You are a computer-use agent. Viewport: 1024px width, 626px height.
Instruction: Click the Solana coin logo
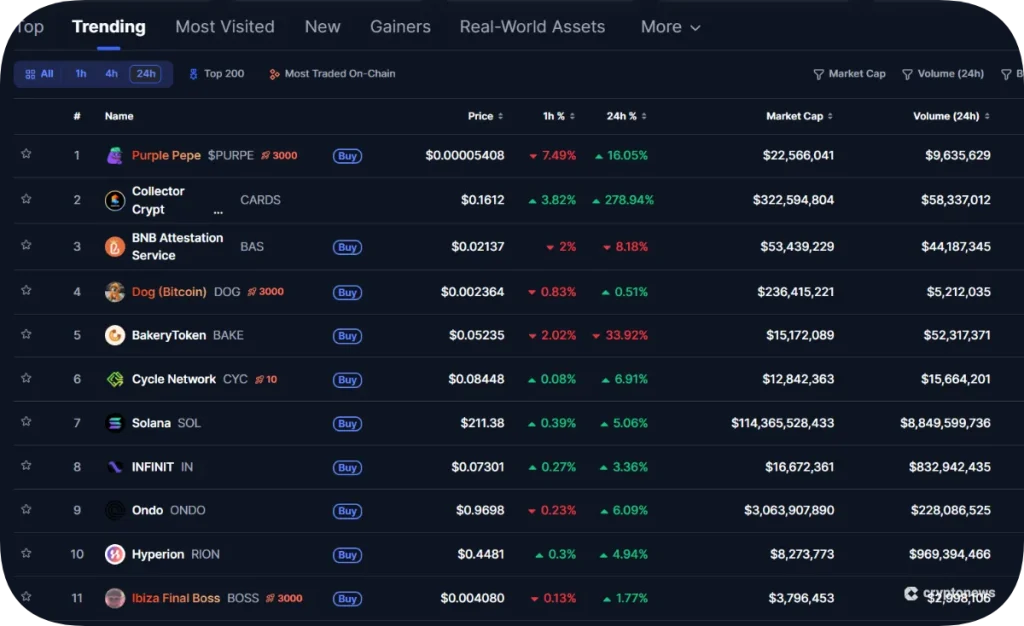pyautogui.click(x=115, y=423)
